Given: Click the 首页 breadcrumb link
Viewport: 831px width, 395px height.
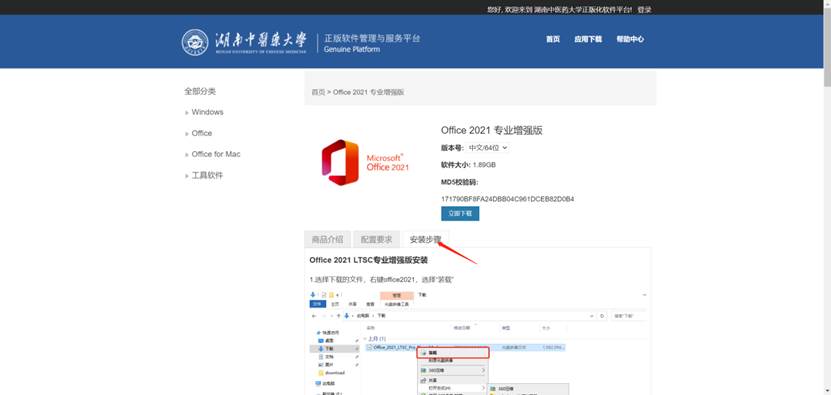Looking at the screenshot, I should 318,92.
